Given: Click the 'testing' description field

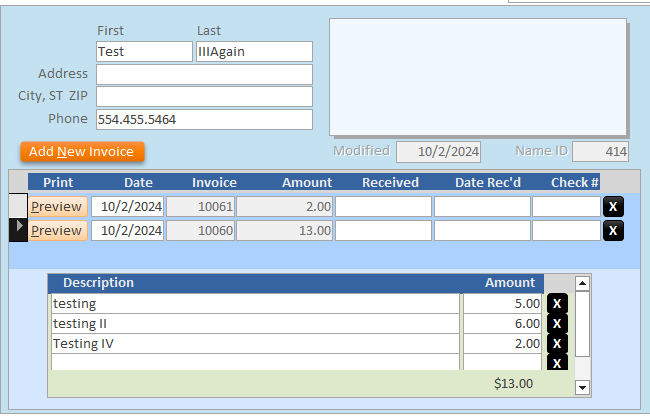Looking at the screenshot, I should [255, 304].
